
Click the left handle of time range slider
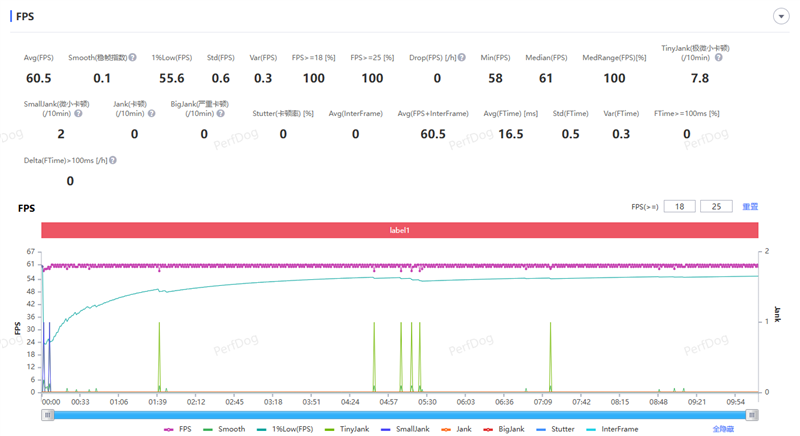click(47, 415)
